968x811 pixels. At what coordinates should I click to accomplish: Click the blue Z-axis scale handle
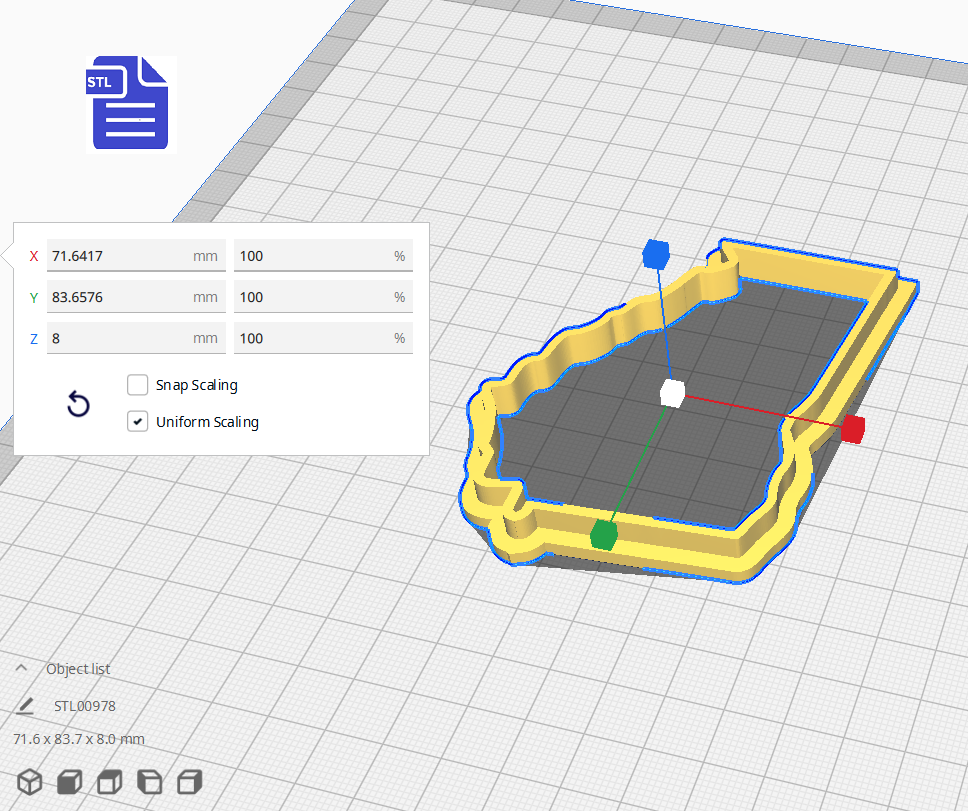point(657,254)
